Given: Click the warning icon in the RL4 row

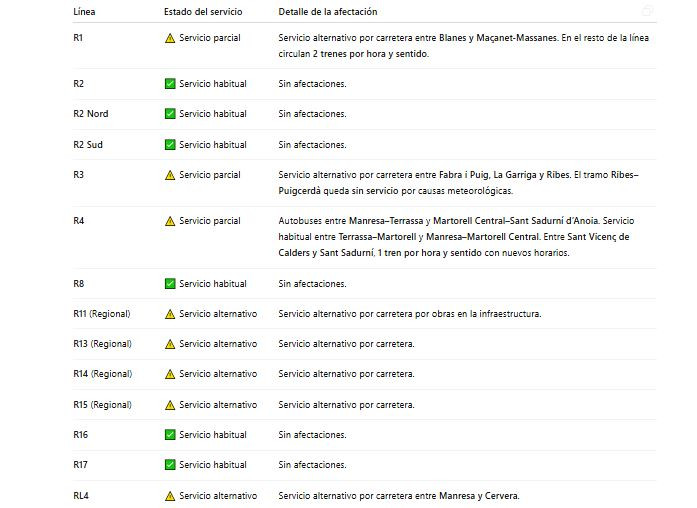Looking at the screenshot, I should coord(170,496).
